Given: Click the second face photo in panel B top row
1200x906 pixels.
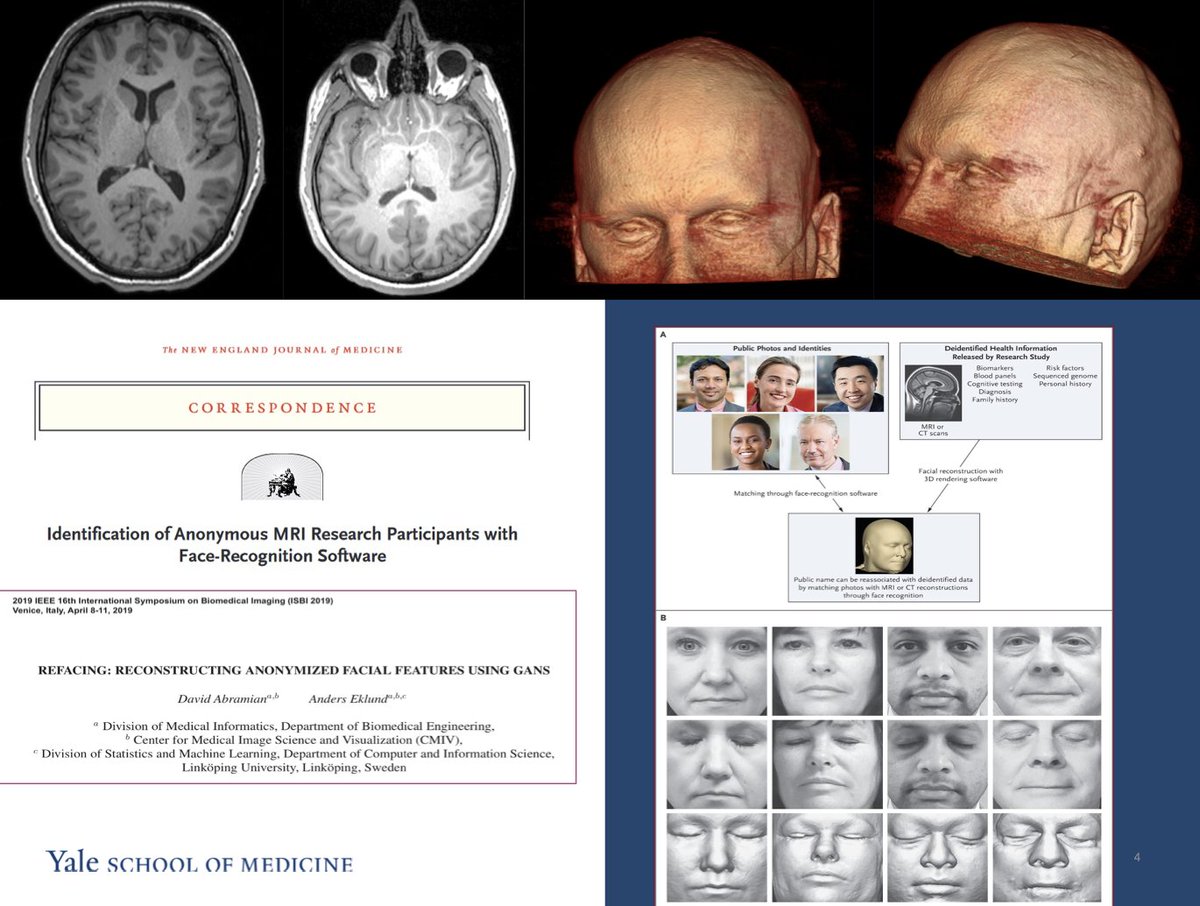Looking at the screenshot, I should (828, 671).
